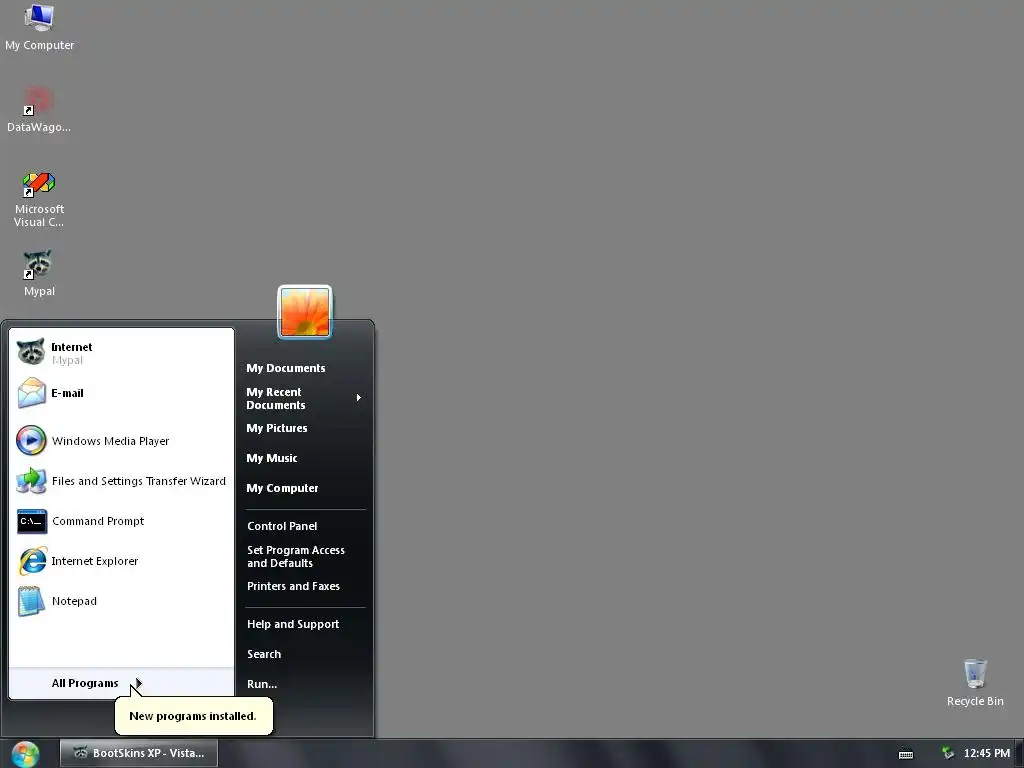
Task: Click the E-mail envelope icon
Action: 31,393
